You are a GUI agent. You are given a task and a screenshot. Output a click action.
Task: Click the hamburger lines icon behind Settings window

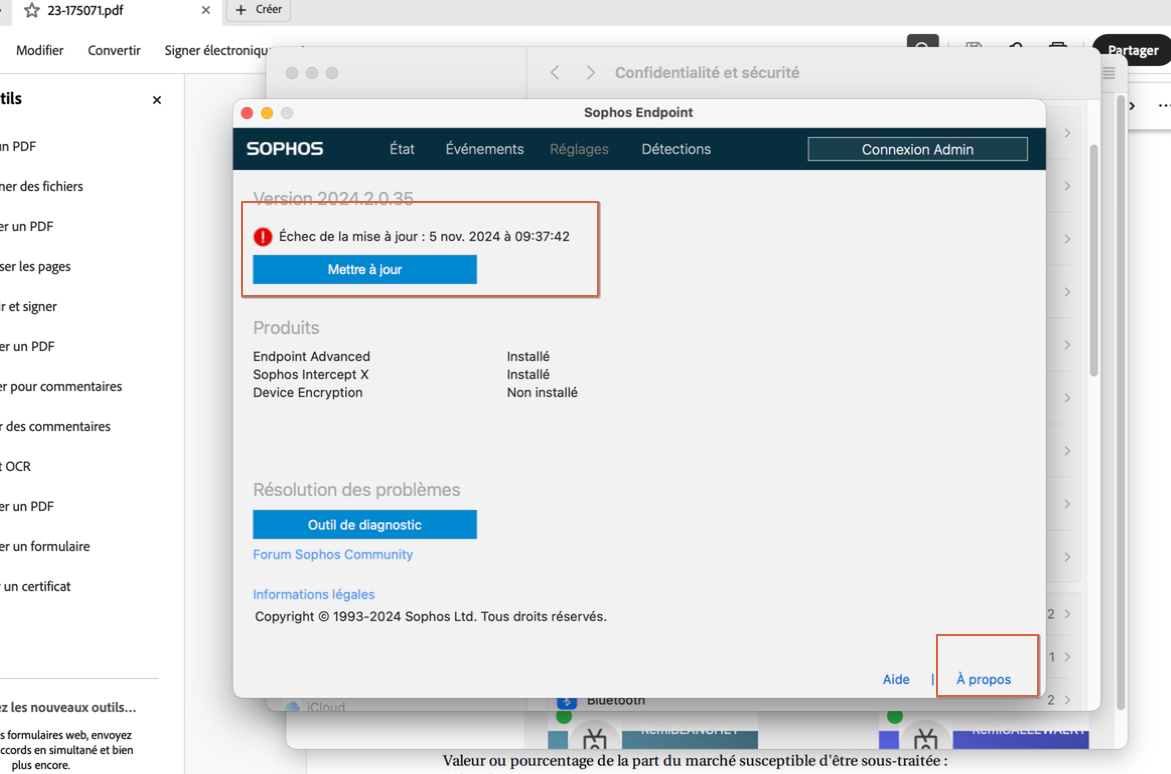(1109, 72)
